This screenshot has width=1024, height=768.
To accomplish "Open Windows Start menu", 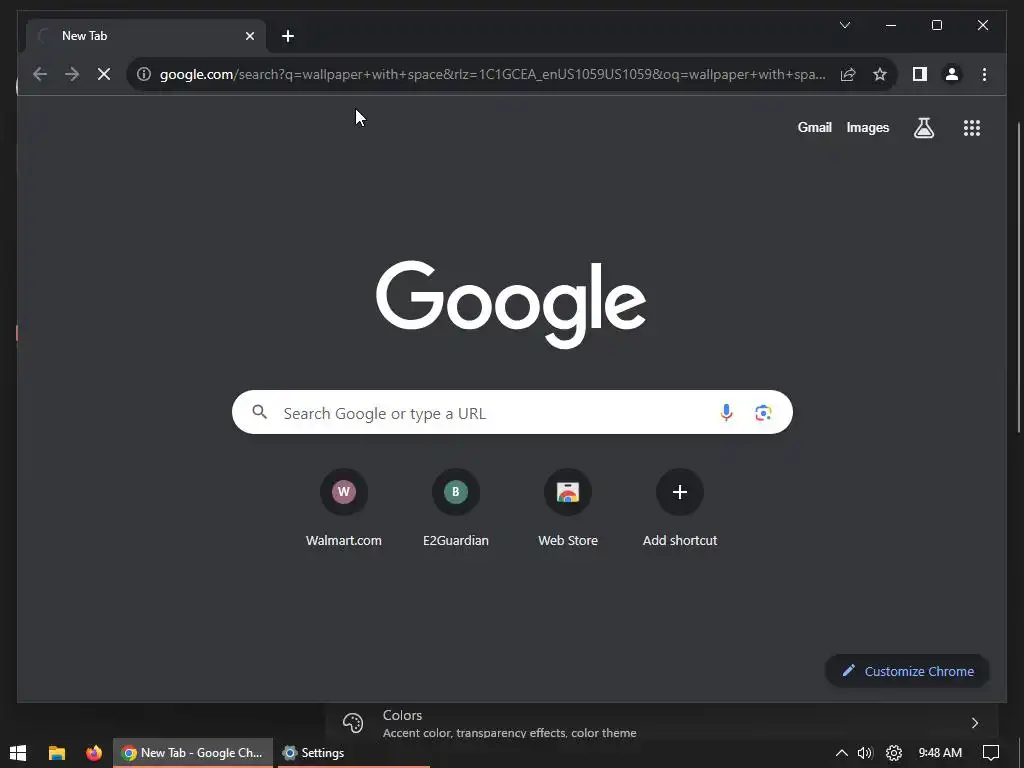I will [18, 753].
